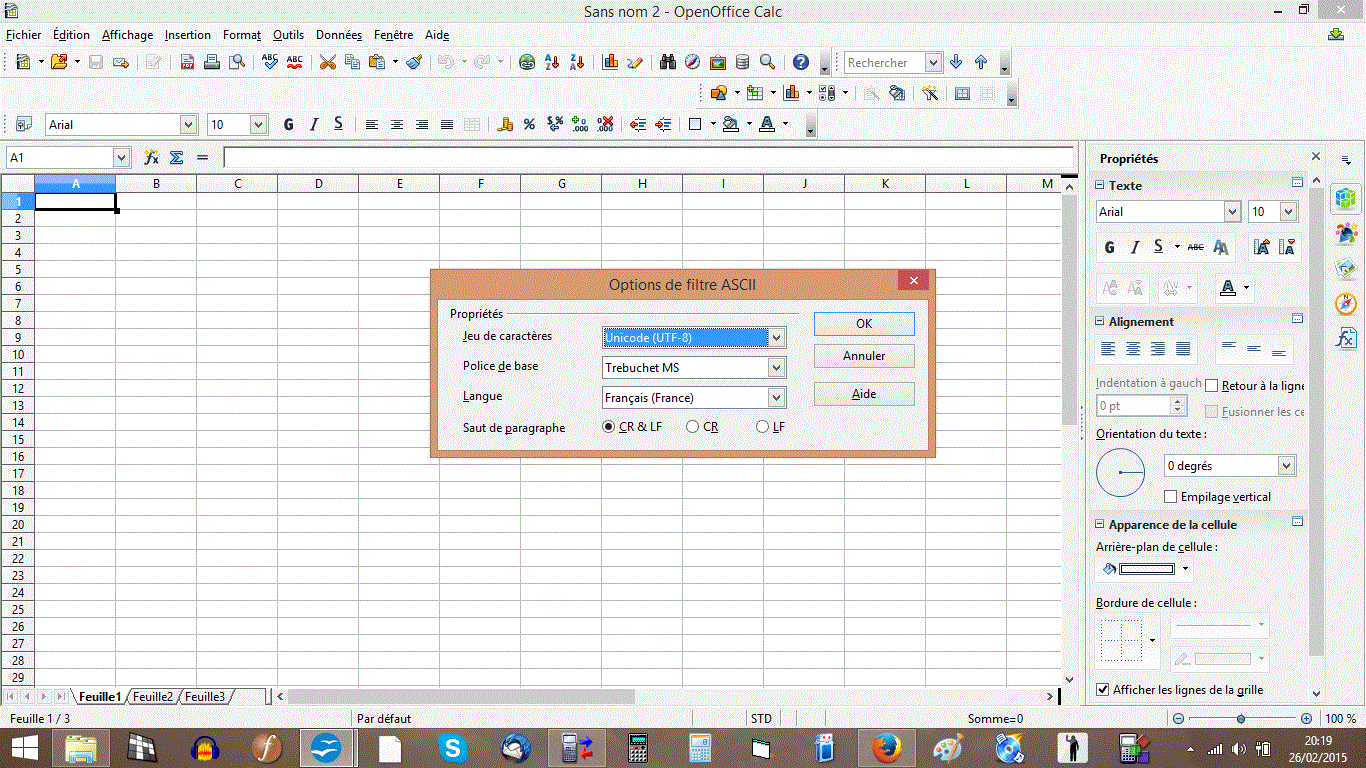Viewport: 1366px width, 768px height.
Task: Run the spellcheck ABC checkmark icon
Action: [269, 62]
